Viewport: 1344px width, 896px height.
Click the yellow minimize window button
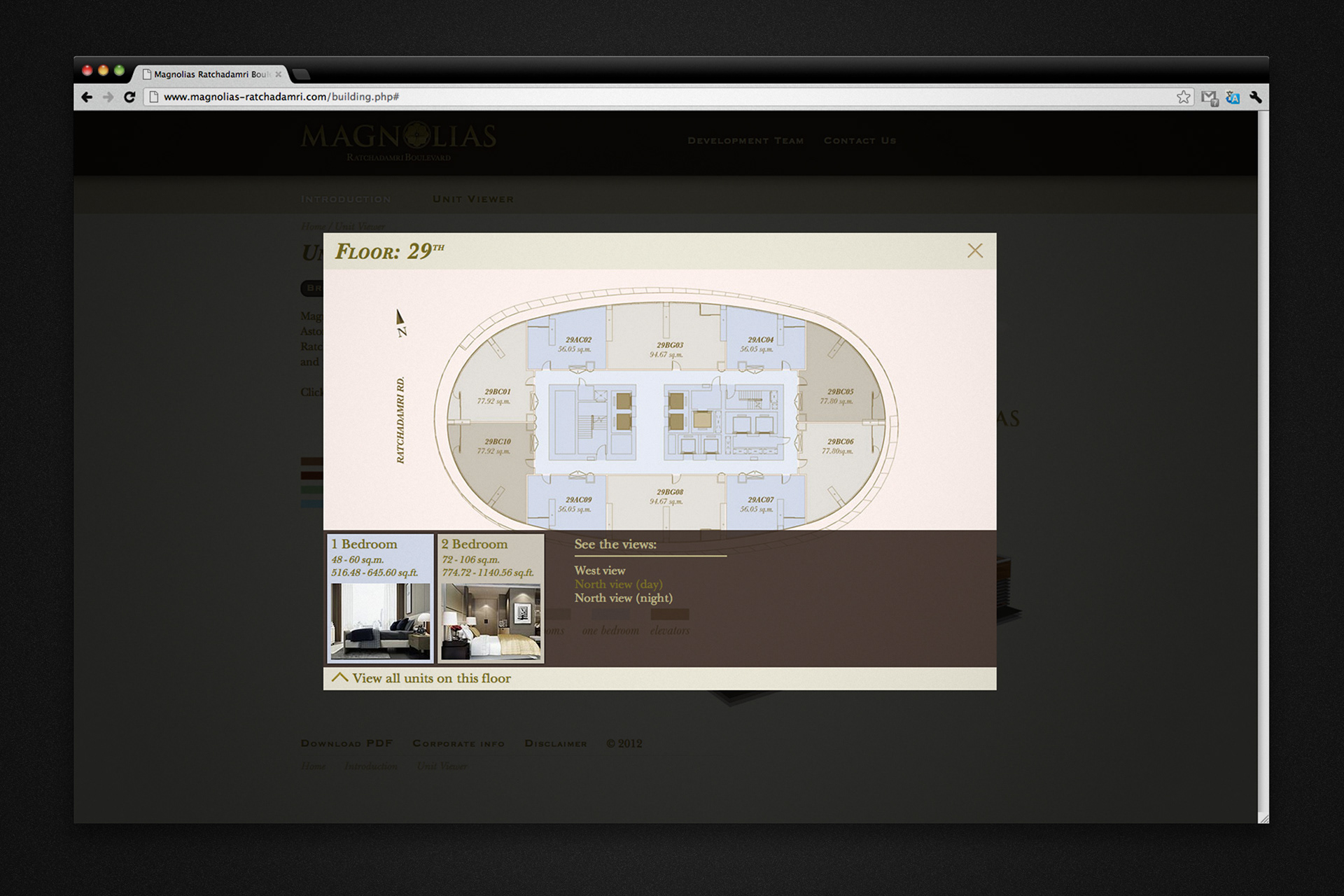coord(103,71)
